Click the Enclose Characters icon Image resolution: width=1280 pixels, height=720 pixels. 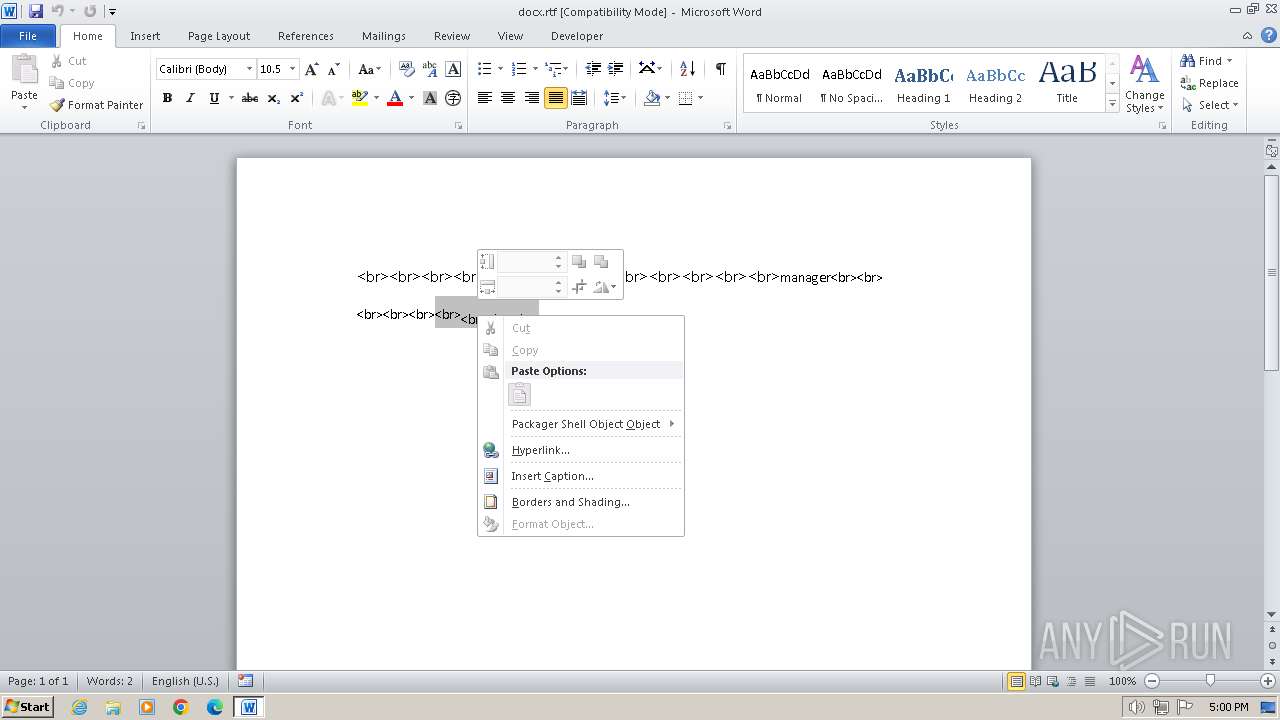tap(453, 98)
